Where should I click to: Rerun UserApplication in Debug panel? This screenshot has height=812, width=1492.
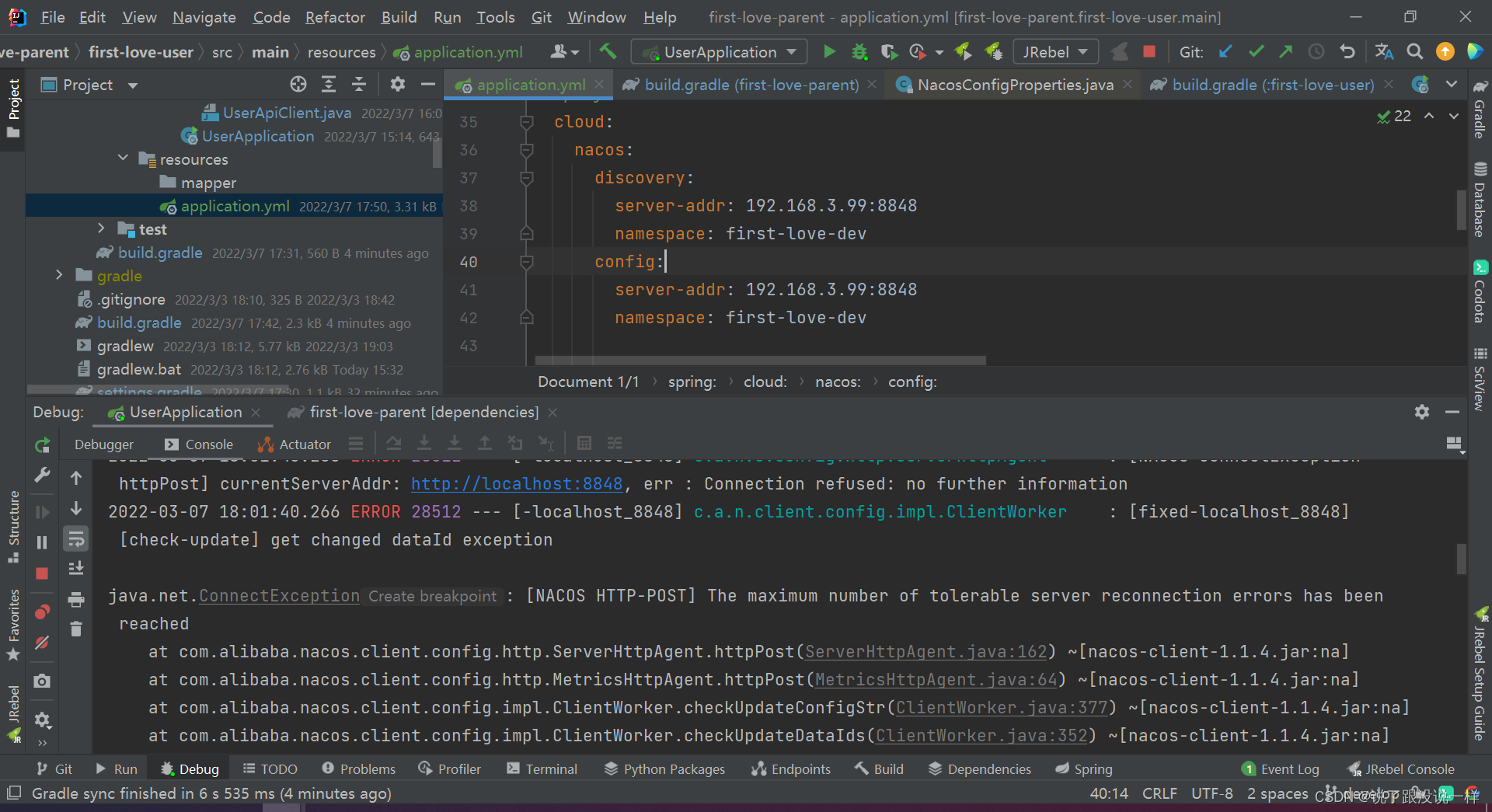tap(42, 445)
